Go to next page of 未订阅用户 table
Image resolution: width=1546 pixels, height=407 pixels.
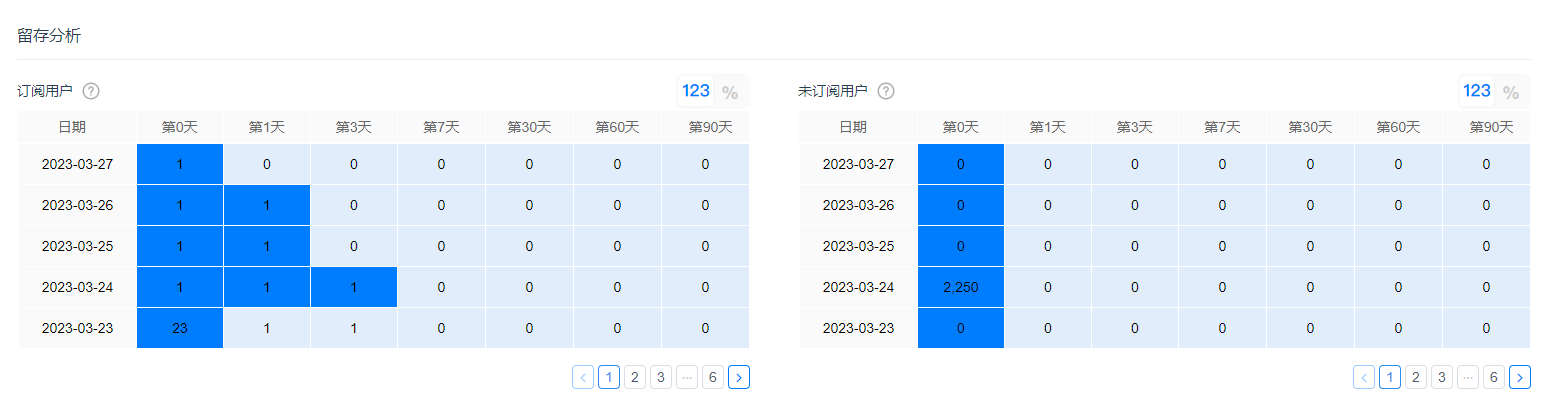tap(1520, 377)
